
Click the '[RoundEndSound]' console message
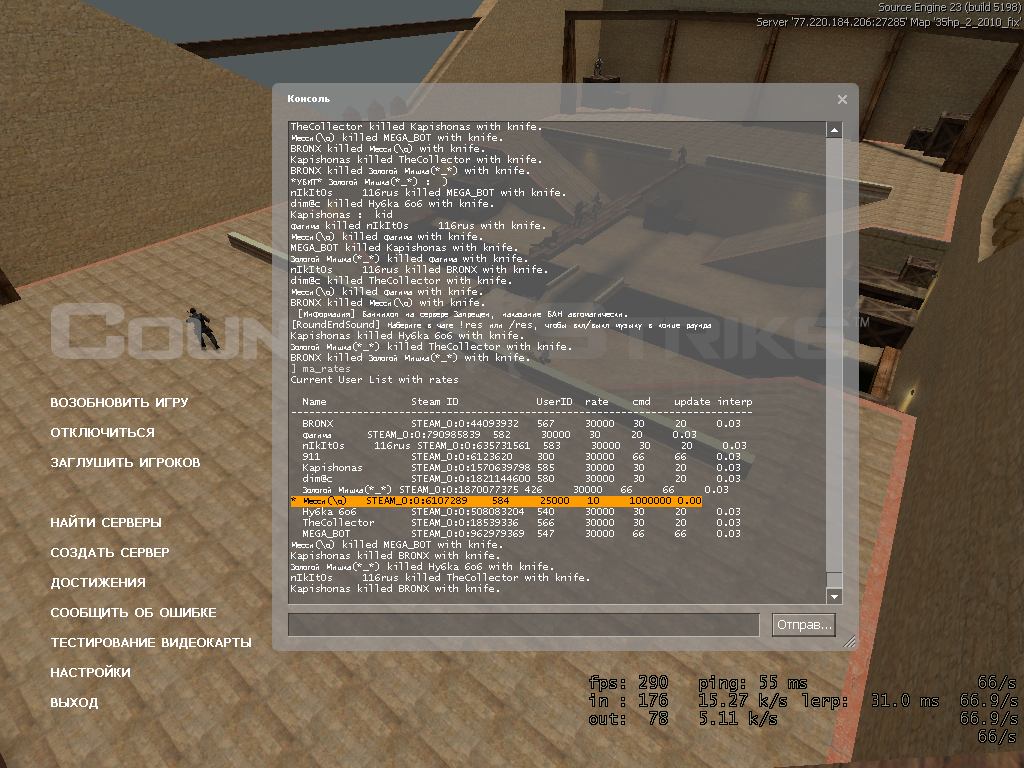[501, 325]
